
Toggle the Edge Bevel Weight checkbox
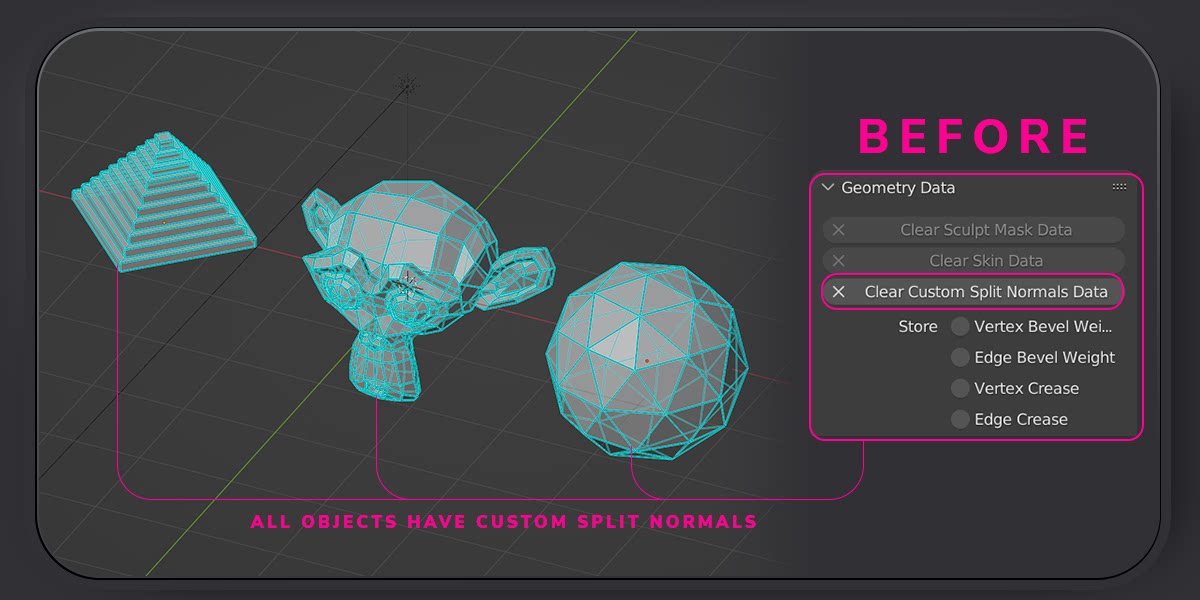point(960,358)
